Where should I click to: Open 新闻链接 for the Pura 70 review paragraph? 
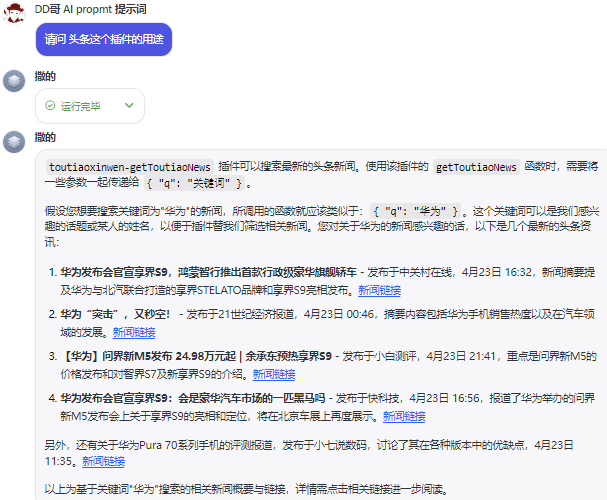coord(104,461)
